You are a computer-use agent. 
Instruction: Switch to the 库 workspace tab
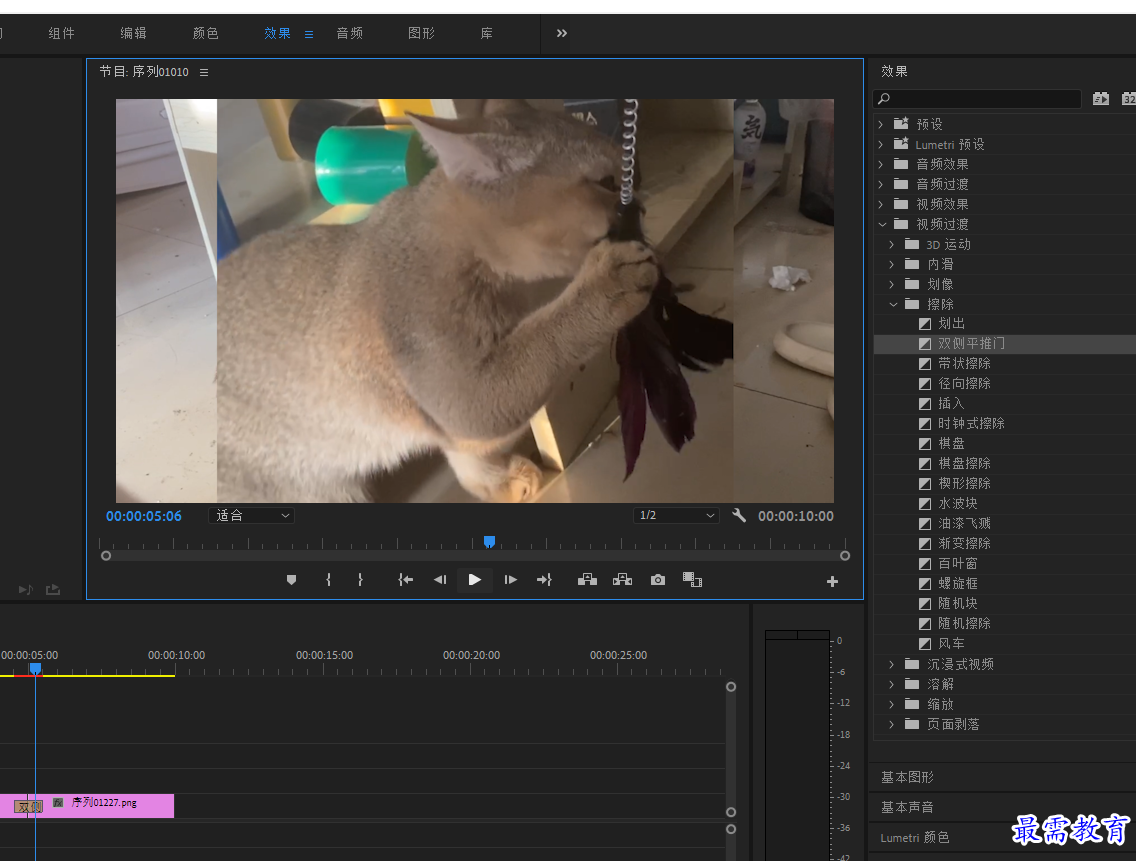point(486,33)
